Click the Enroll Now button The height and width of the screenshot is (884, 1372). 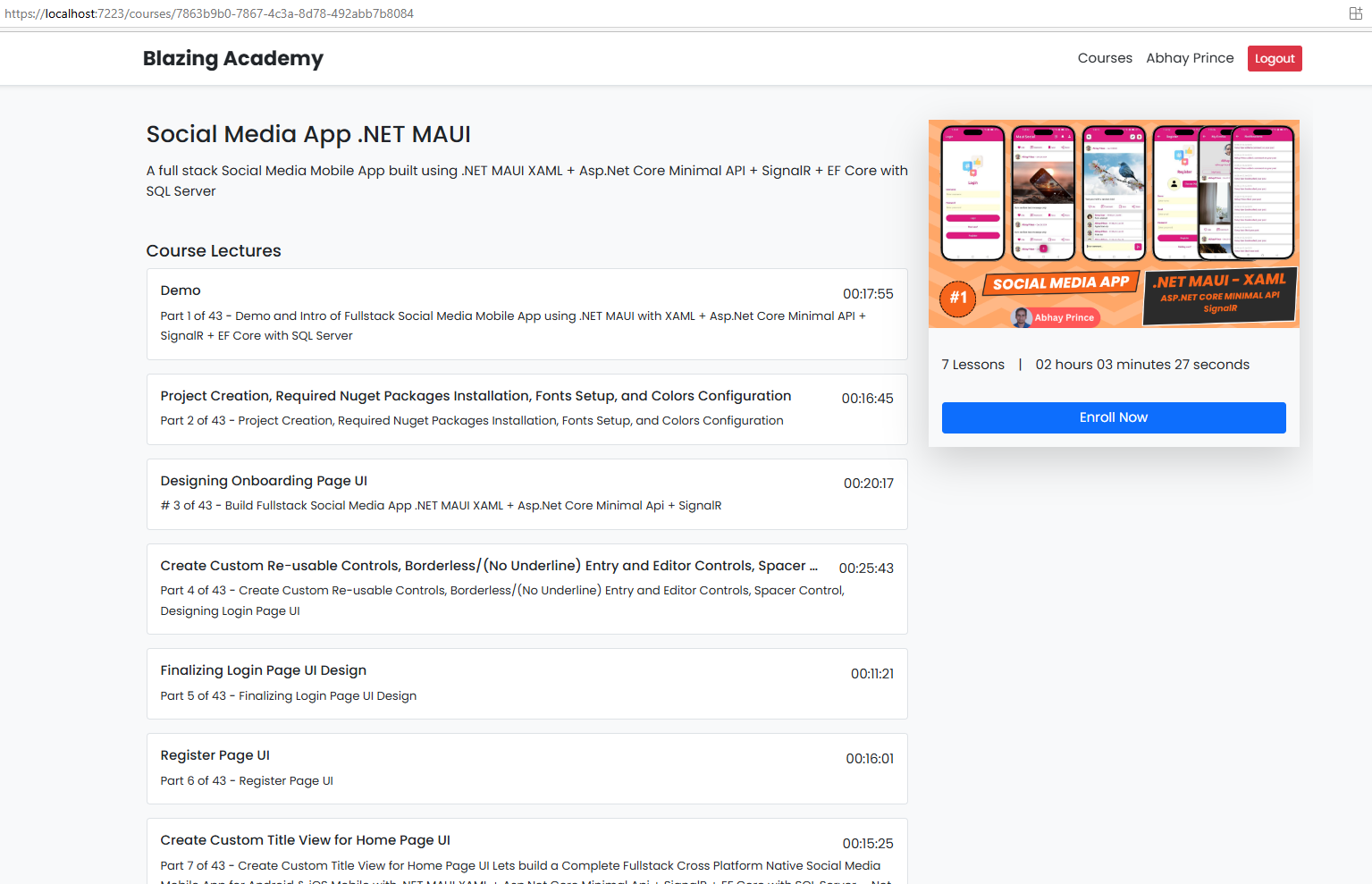pyautogui.click(x=1113, y=417)
